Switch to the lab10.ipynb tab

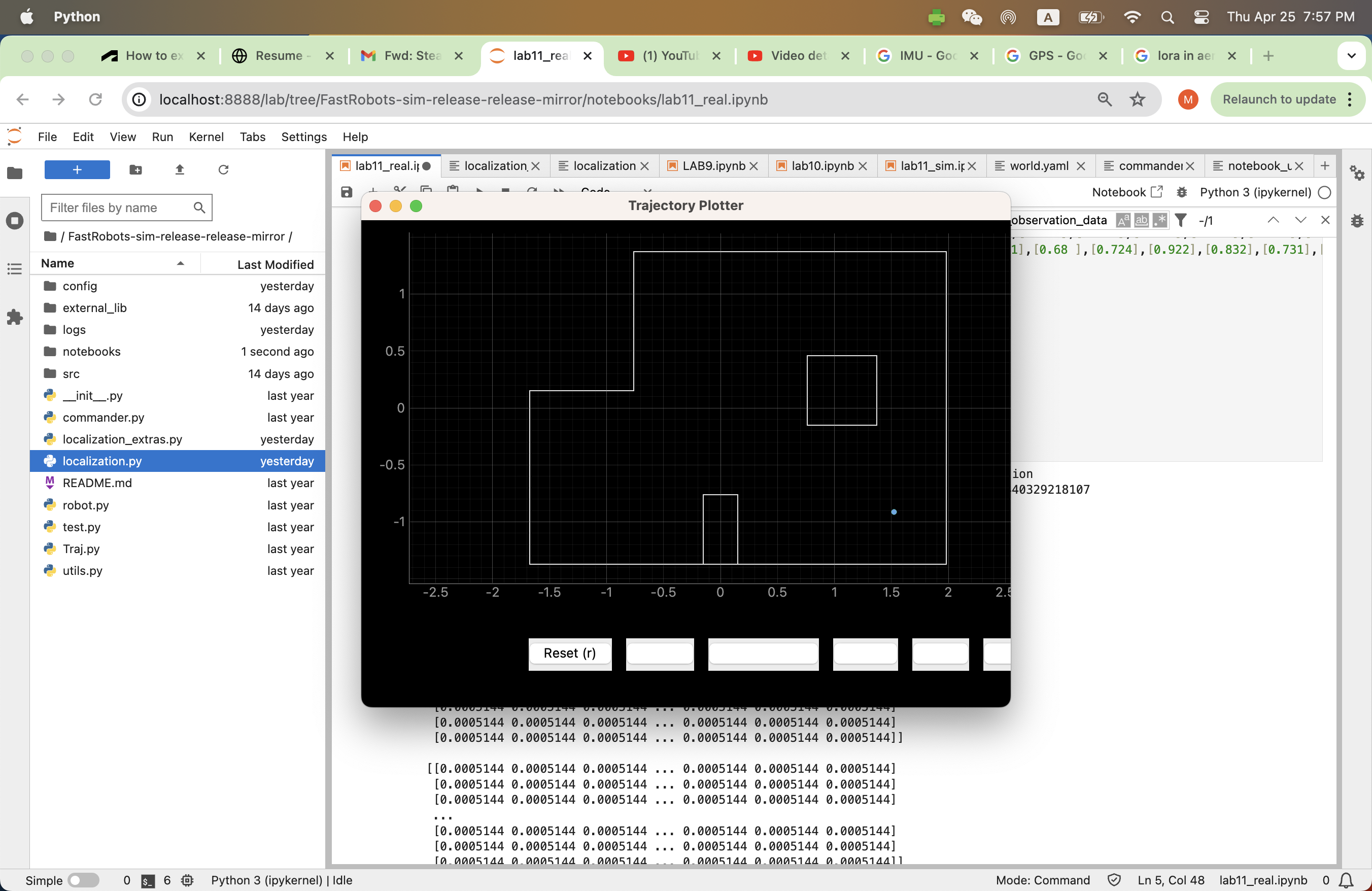(x=822, y=165)
